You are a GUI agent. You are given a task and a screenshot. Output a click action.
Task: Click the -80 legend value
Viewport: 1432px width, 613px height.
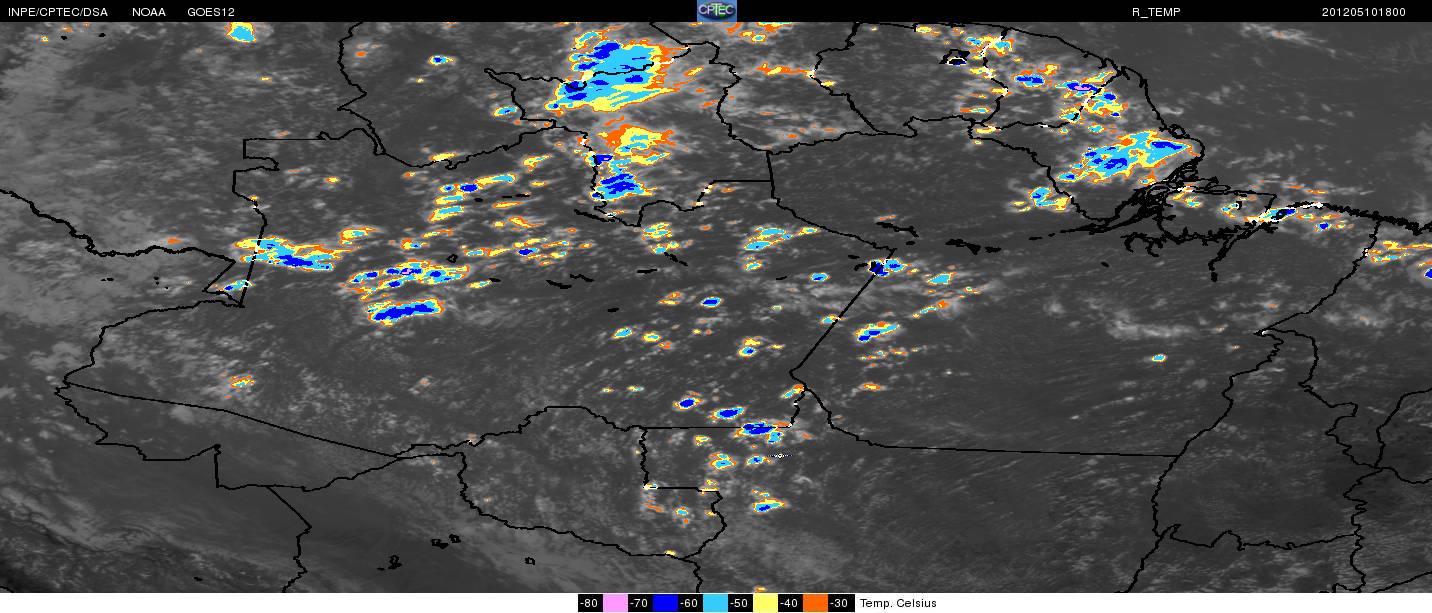590,603
